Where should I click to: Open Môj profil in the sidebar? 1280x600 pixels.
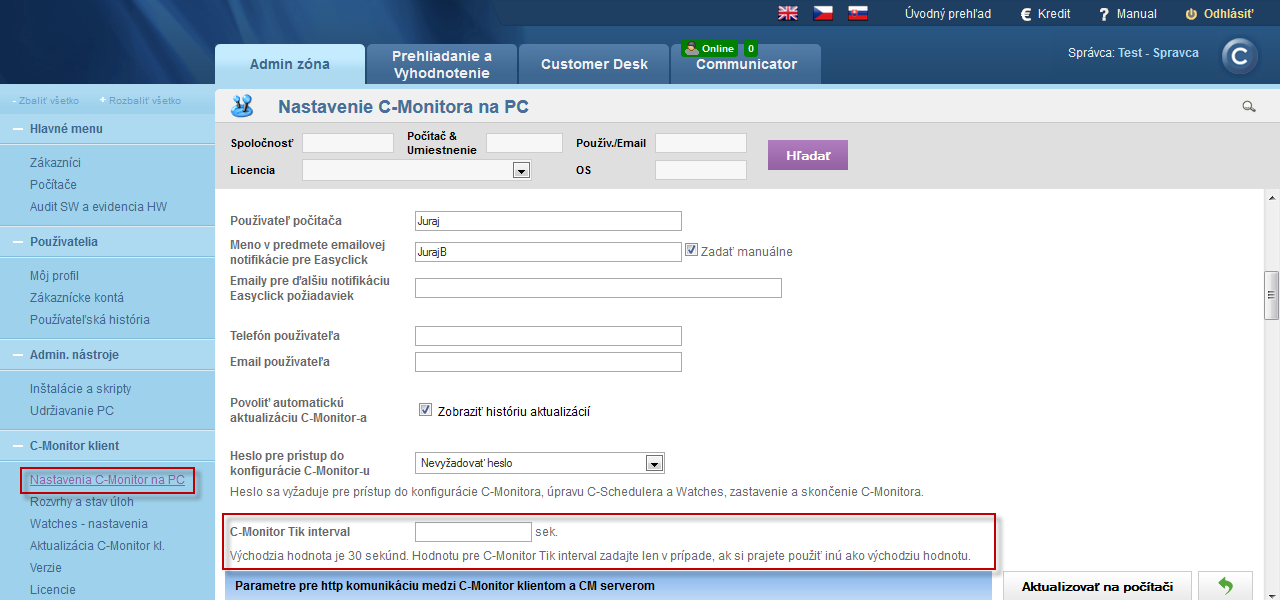[x=54, y=276]
